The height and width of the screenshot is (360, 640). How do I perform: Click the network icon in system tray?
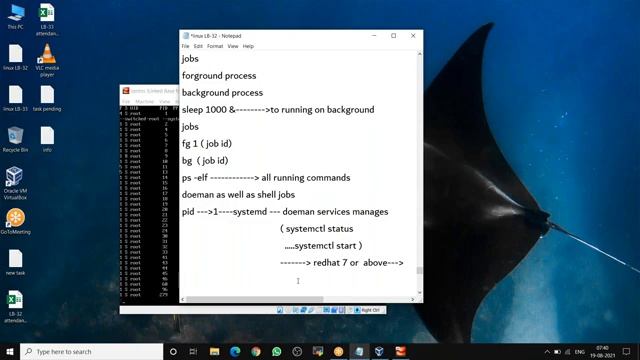click(x=568, y=351)
